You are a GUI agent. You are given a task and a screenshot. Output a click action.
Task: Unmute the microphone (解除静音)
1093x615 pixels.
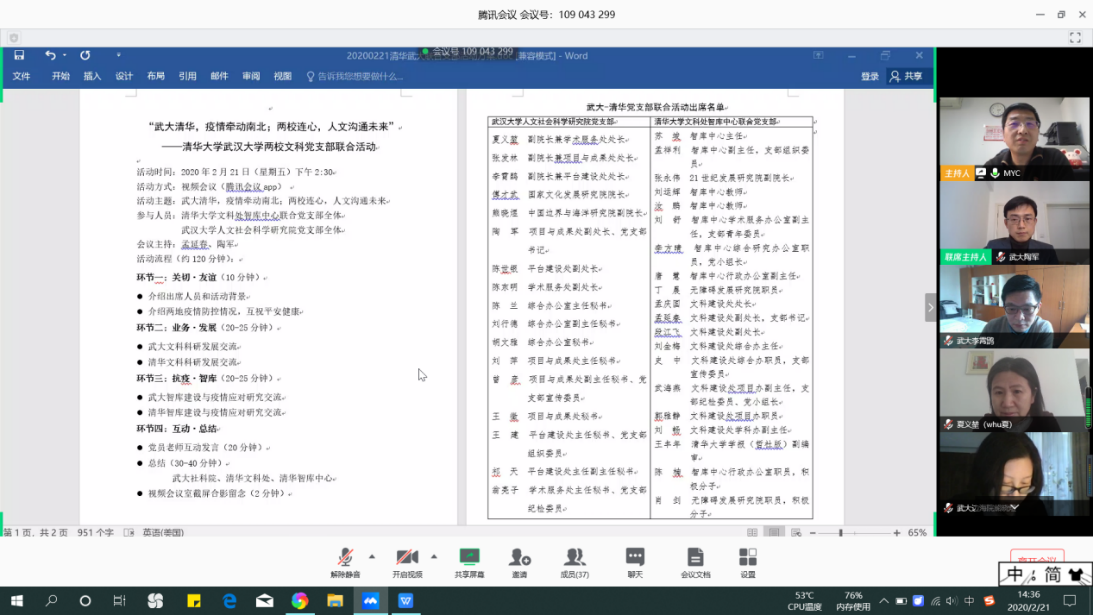[344, 560]
